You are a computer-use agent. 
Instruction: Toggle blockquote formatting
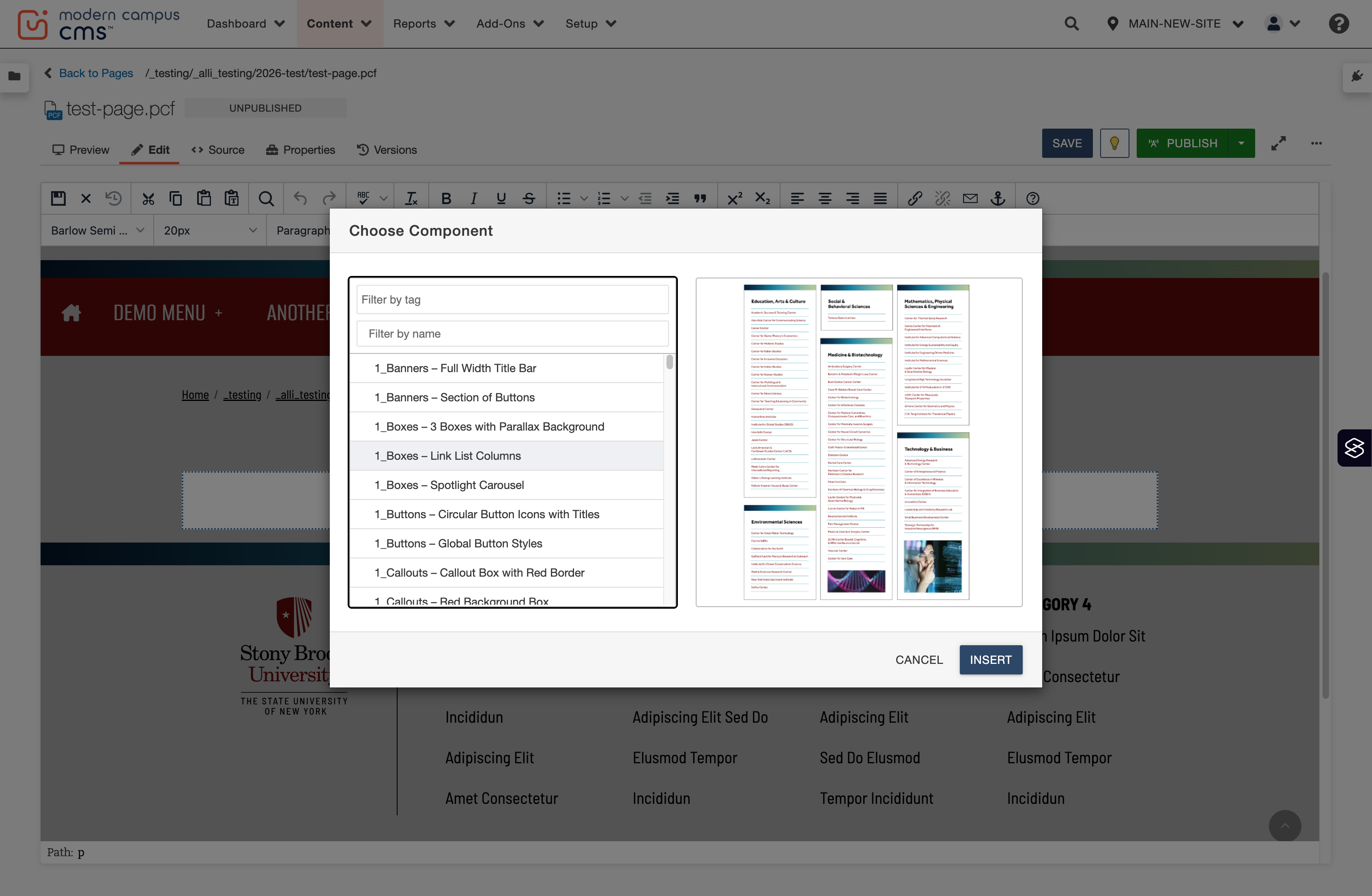tap(701, 198)
